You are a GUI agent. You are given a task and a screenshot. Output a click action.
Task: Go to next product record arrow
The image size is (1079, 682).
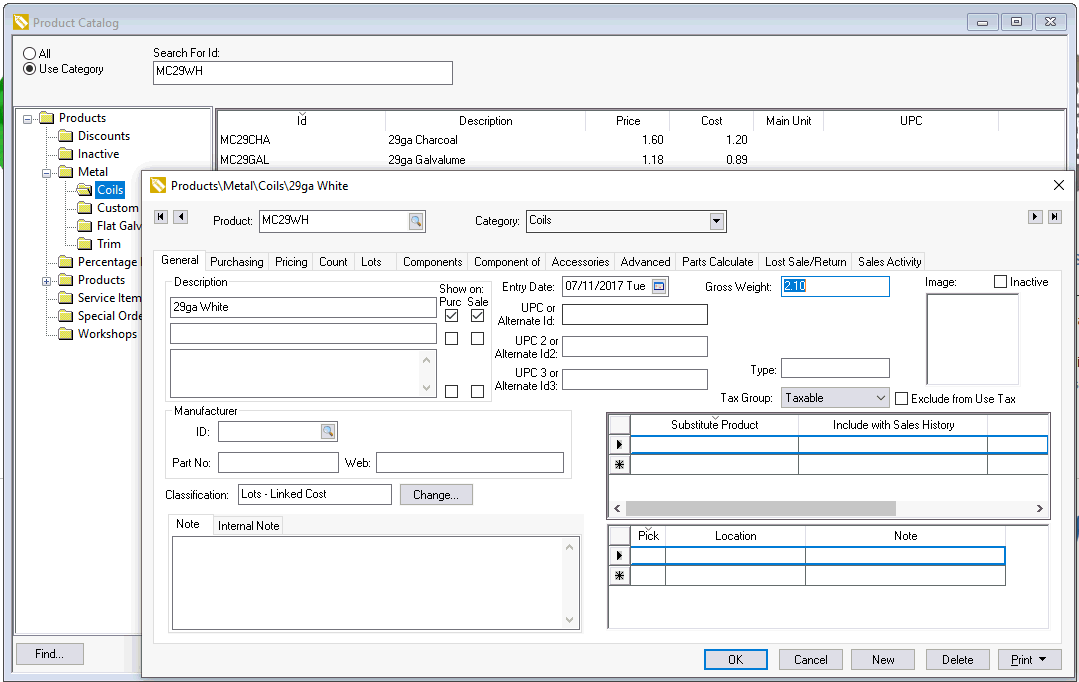tap(1035, 217)
